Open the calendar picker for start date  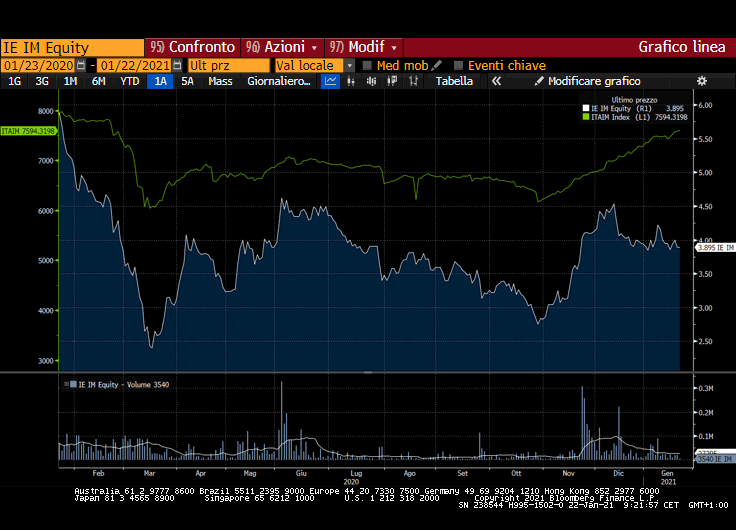(x=81, y=65)
